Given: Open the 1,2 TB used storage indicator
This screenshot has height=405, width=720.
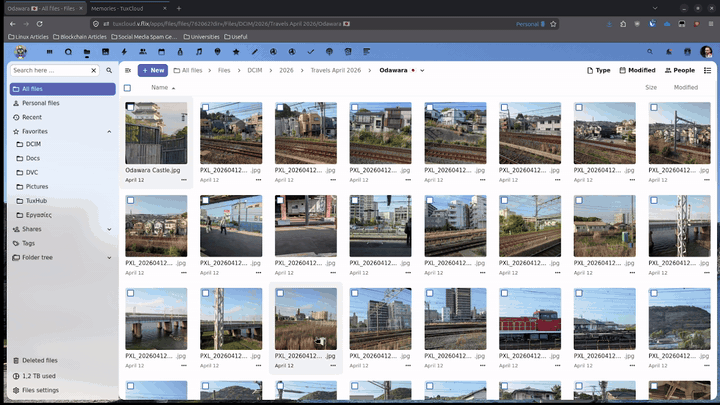Looking at the screenshot, I should point(62,376).
